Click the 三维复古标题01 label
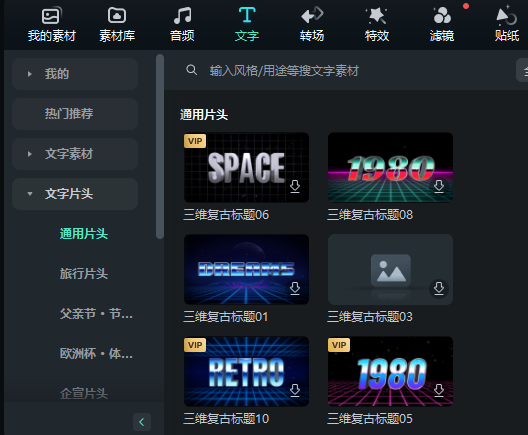Screen dimensions: 528x435 pyautogui.click(x=226, y=317)
